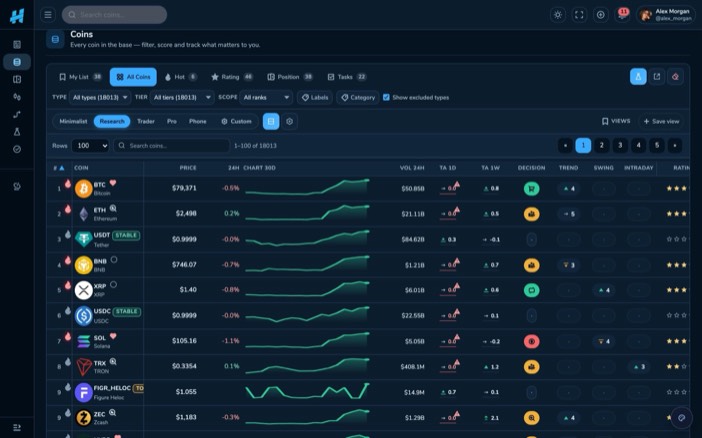Click the add plus circle icon in header
The height and width of the screenshot is (438, 702).
coord(600,15)
